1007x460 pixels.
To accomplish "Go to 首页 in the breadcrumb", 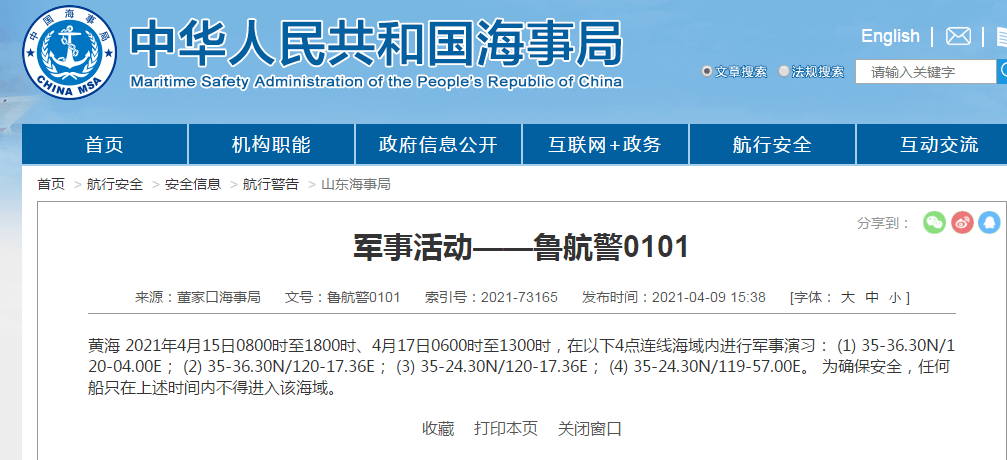I will coord(51,184).
